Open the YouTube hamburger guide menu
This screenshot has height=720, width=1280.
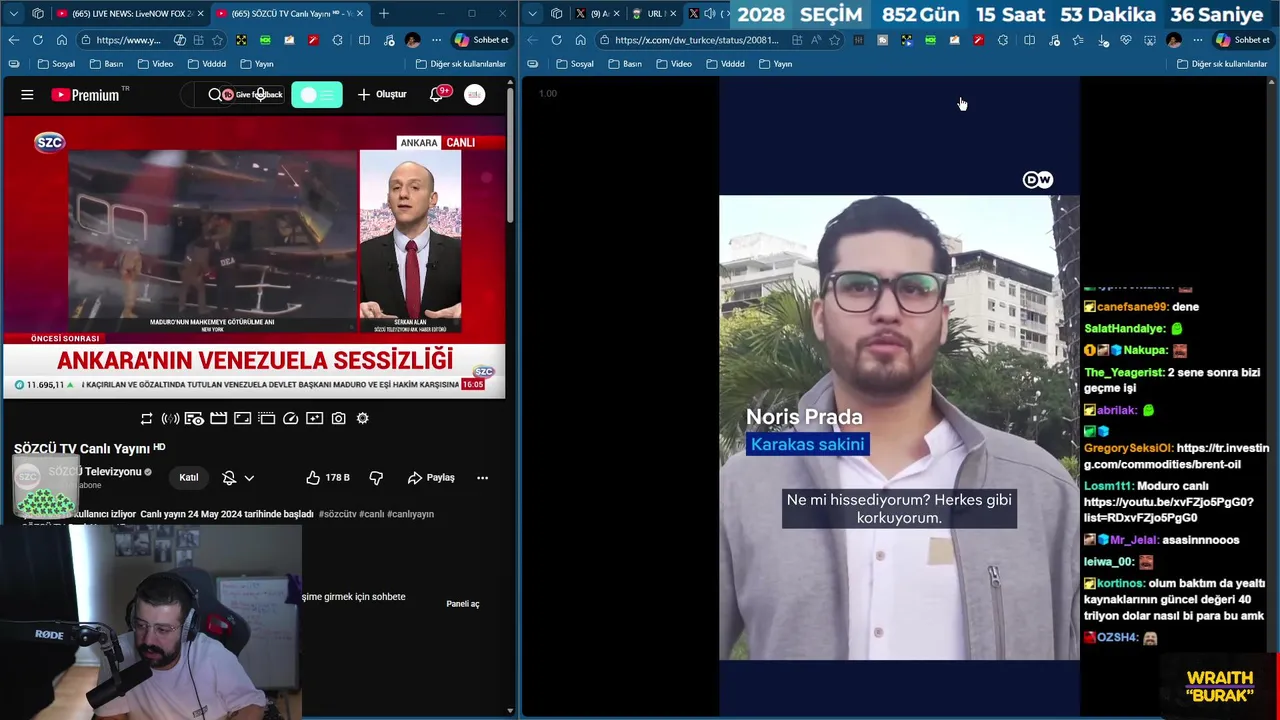click(x=27, y=95)
